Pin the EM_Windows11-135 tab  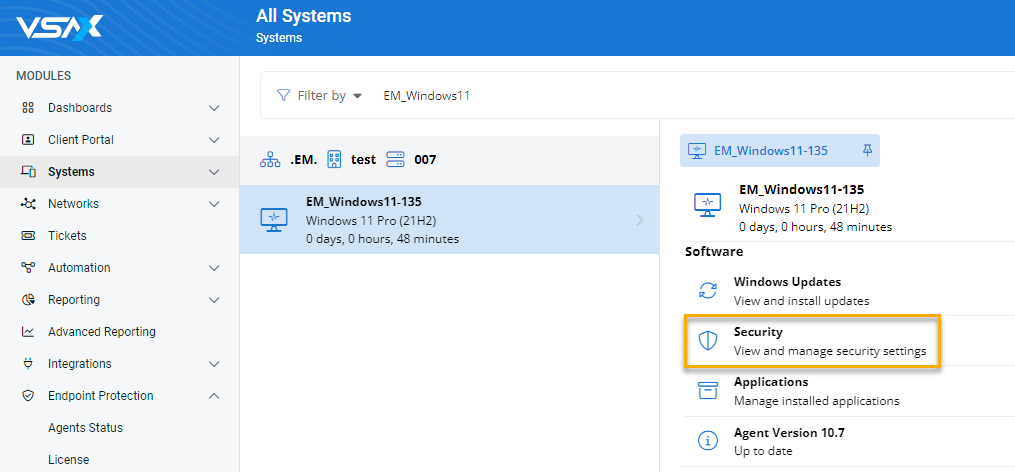tap(866, 150)
